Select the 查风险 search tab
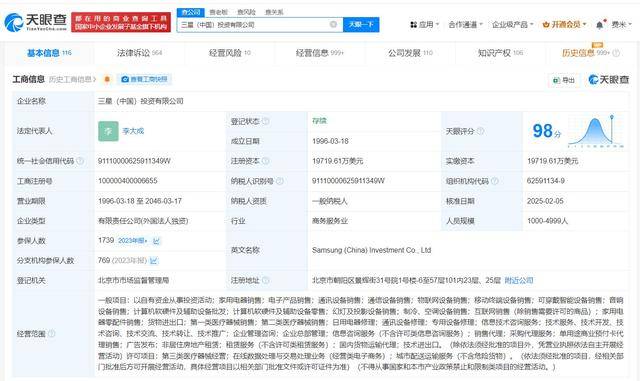 [x=247, y=12]
